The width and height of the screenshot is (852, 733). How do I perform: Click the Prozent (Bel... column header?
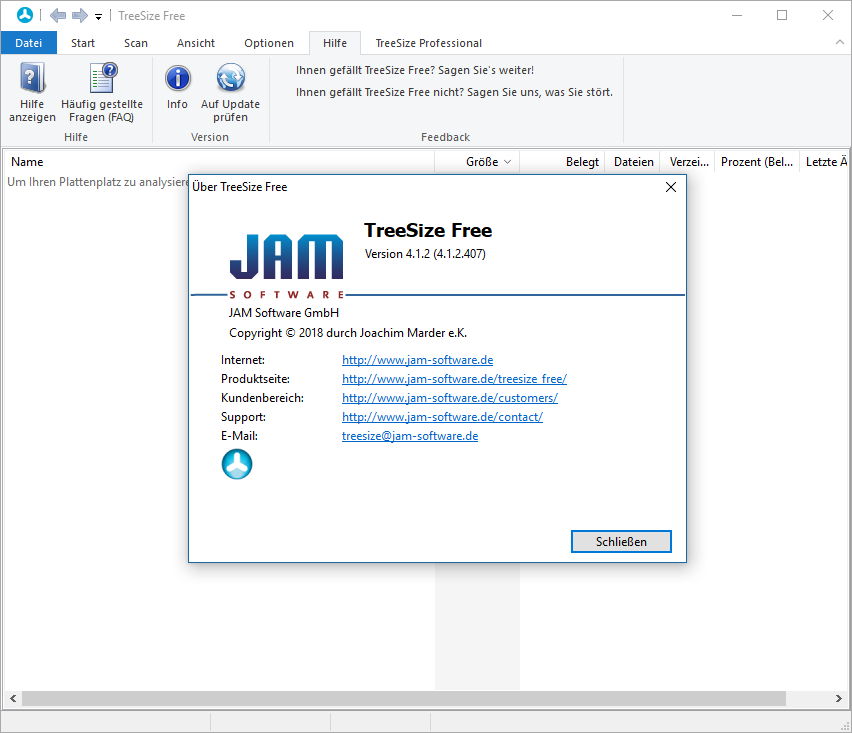(x=757, y=162)
